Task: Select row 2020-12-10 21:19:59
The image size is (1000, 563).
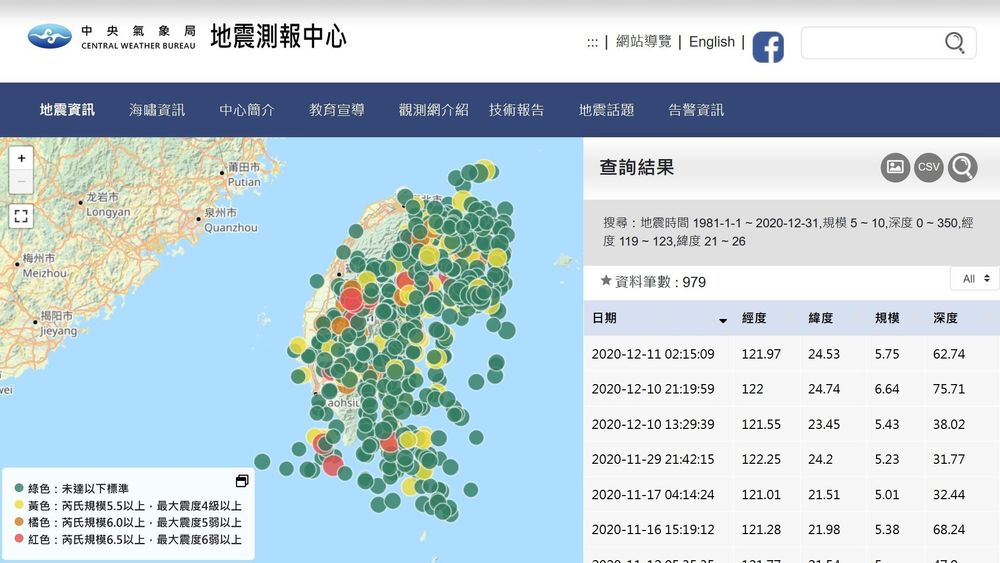Action: (x=791, y=389)
